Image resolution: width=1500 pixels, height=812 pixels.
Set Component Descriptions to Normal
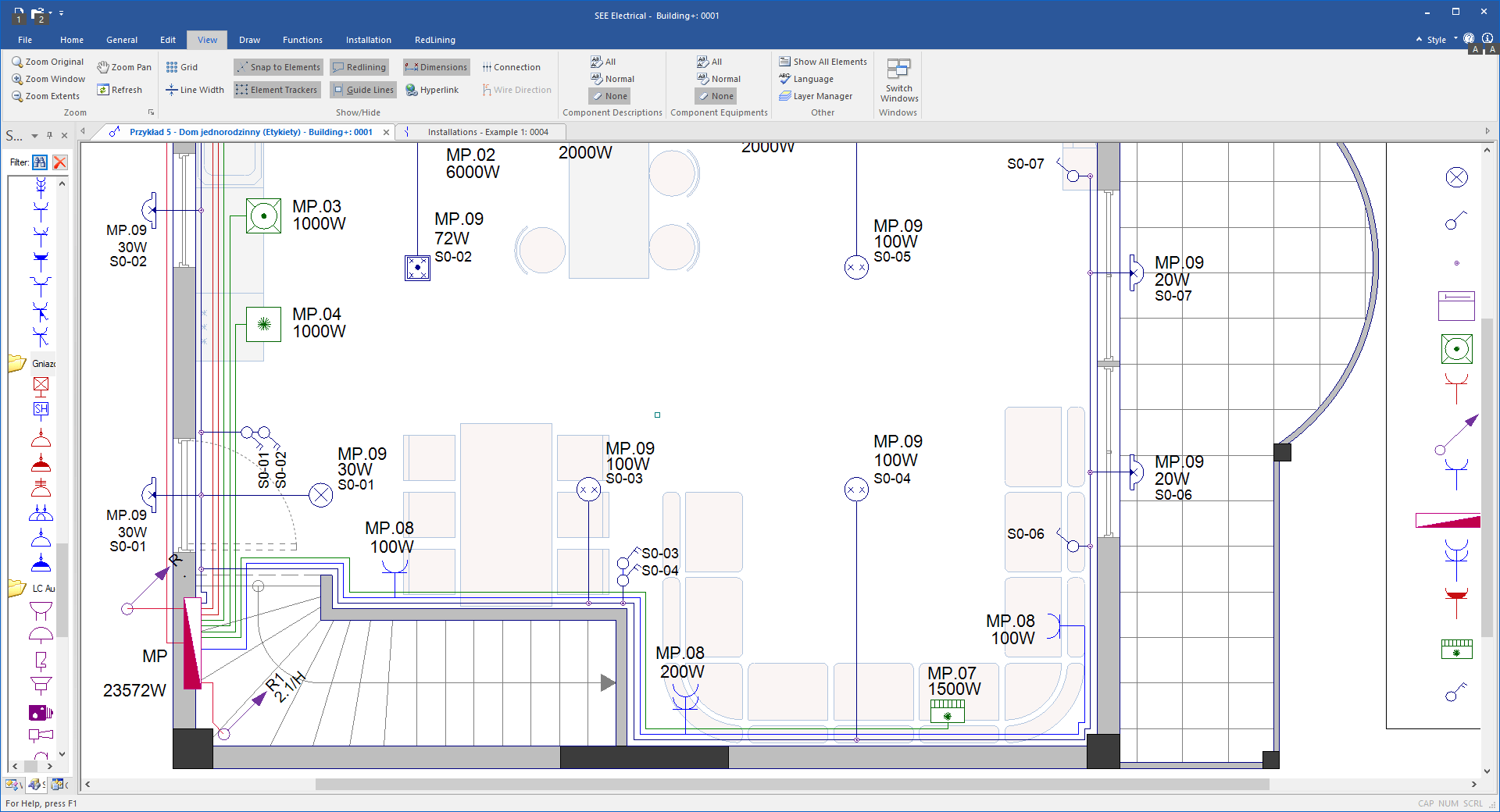tap(612, 78)
